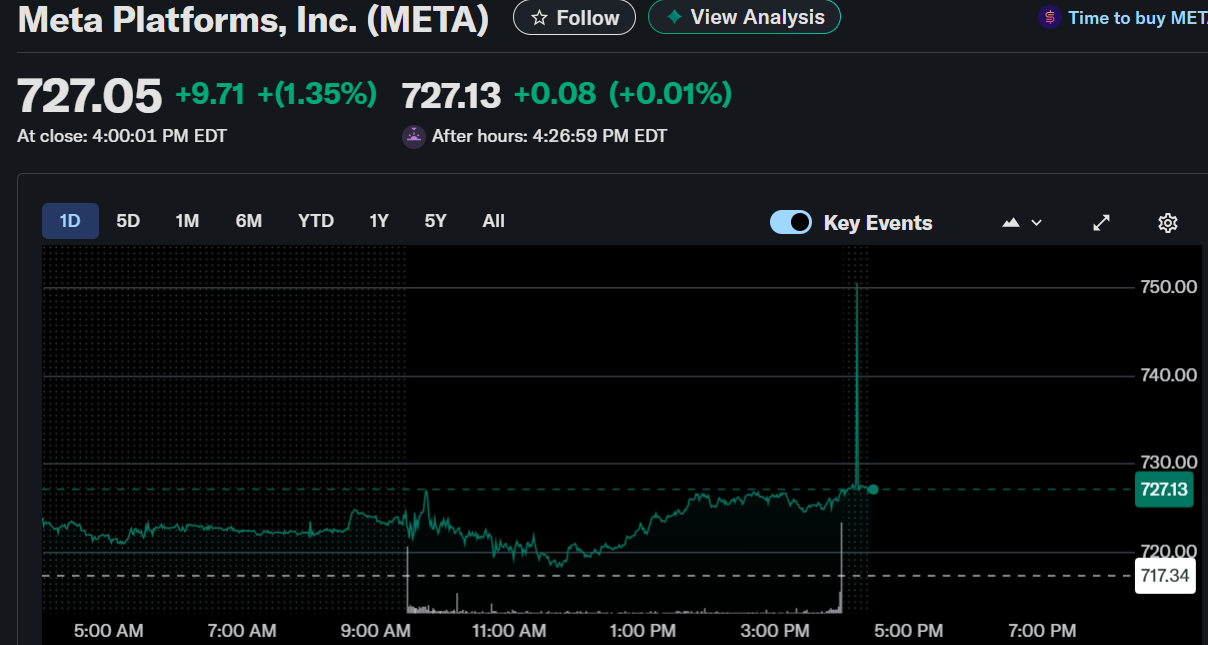1208x645 pixels.
Task: Open the 'Time to buy META' link
Action: [1136, 18]
